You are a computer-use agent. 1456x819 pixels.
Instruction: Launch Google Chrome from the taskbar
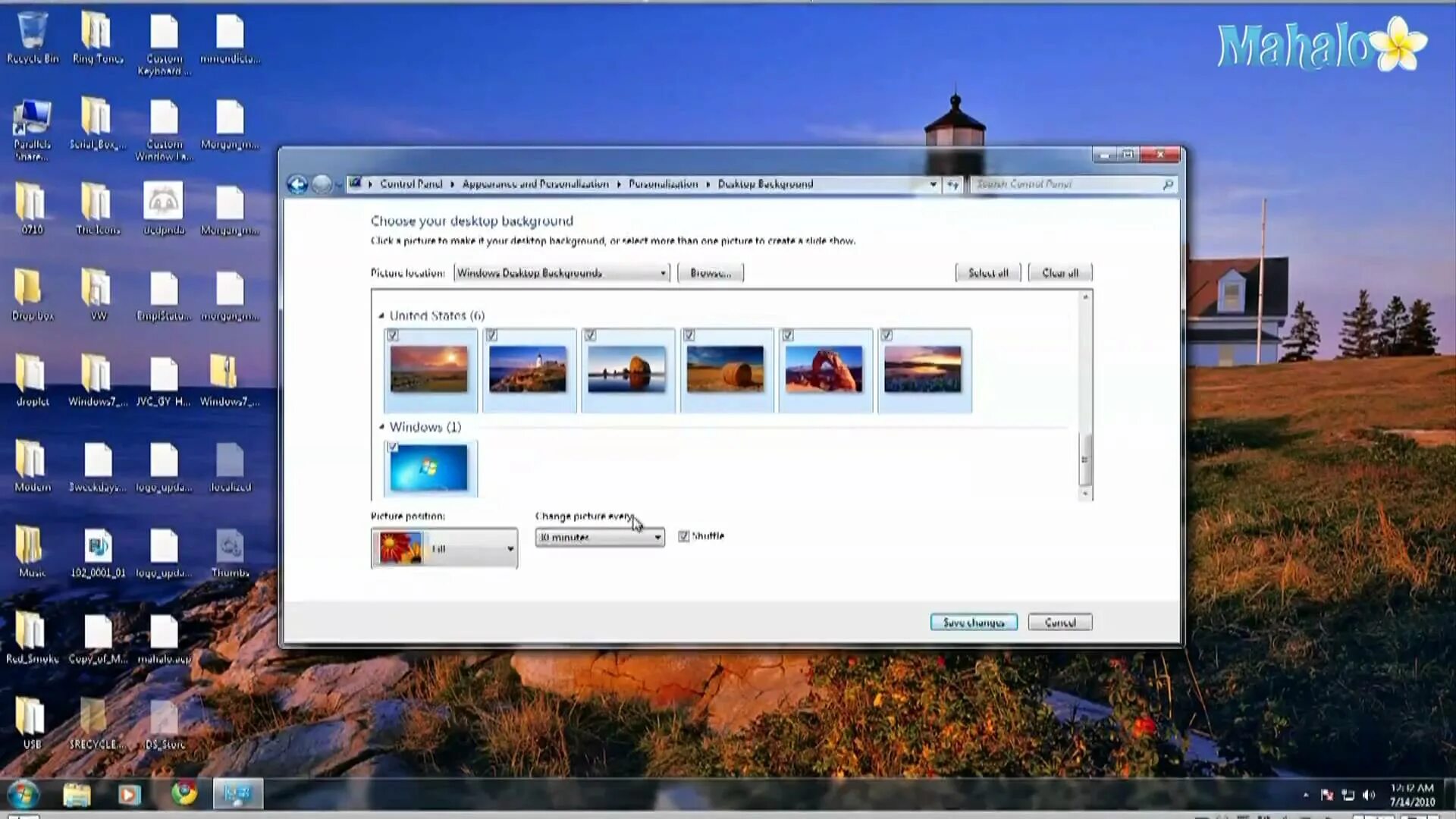pyautogui.click(x=184, y=793)
